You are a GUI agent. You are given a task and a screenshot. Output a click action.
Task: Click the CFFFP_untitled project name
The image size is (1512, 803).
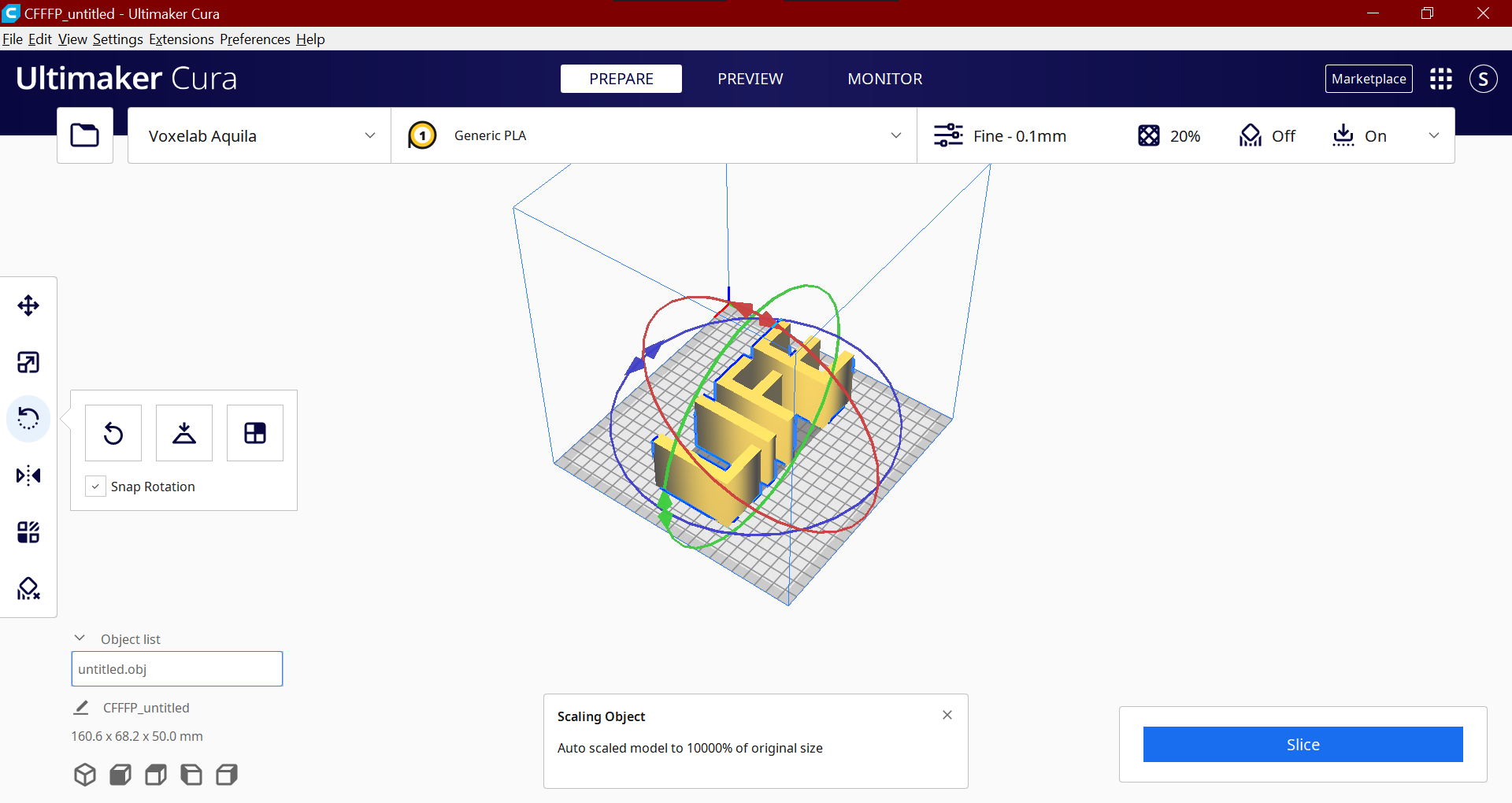tap(146, 708)
